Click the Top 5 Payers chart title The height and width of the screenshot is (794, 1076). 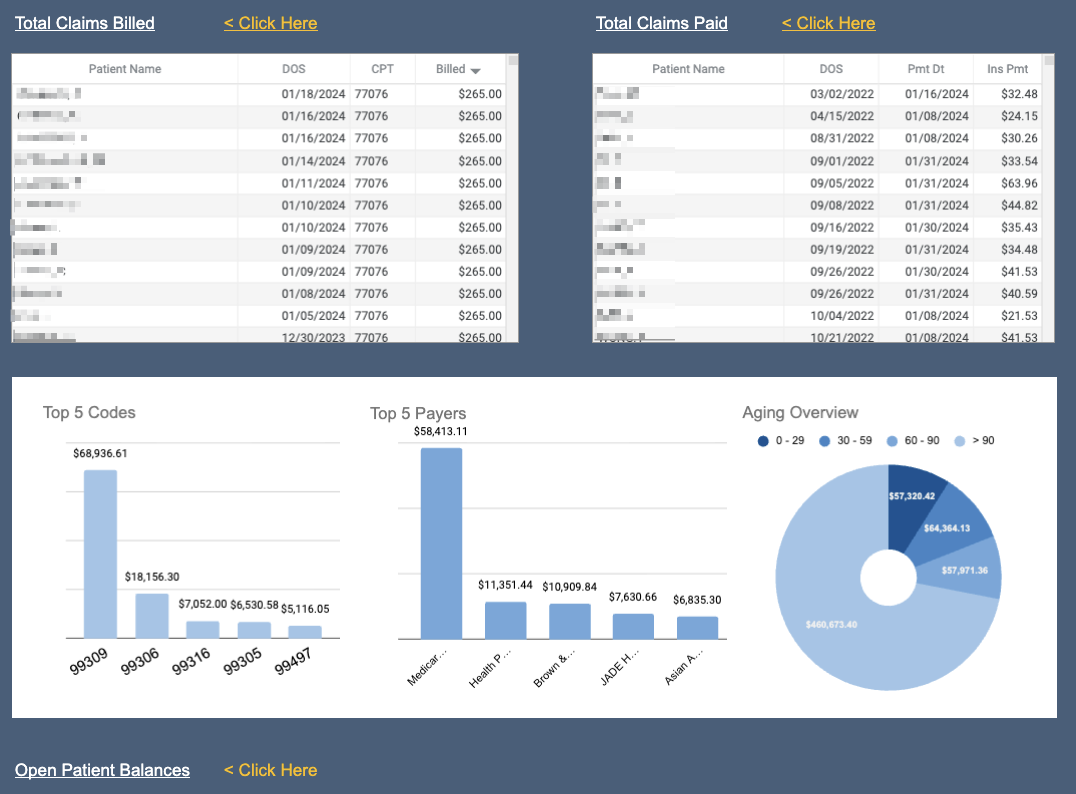[x=418, y=413]
